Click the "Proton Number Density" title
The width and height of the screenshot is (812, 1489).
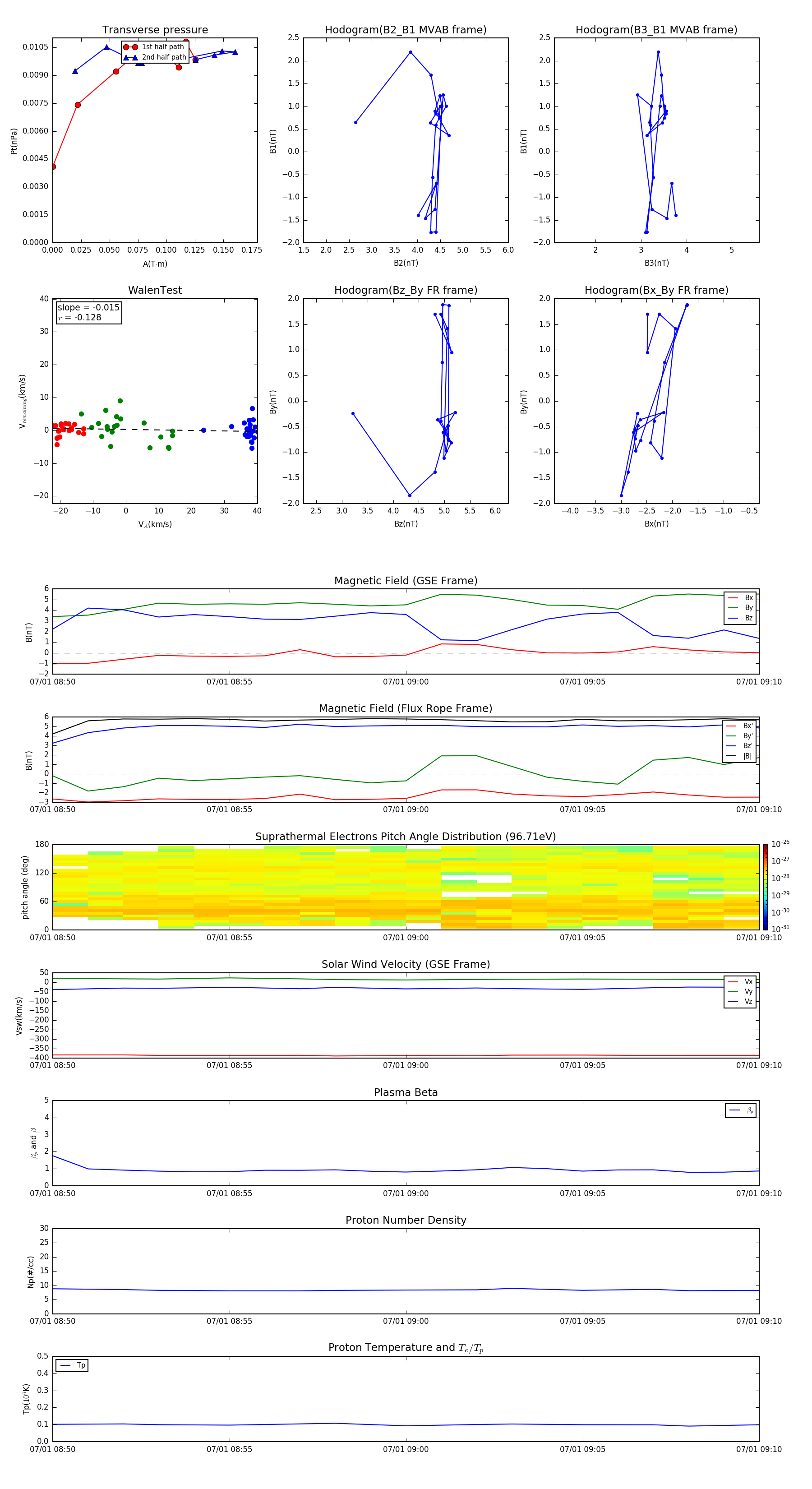pos(406,1220)
